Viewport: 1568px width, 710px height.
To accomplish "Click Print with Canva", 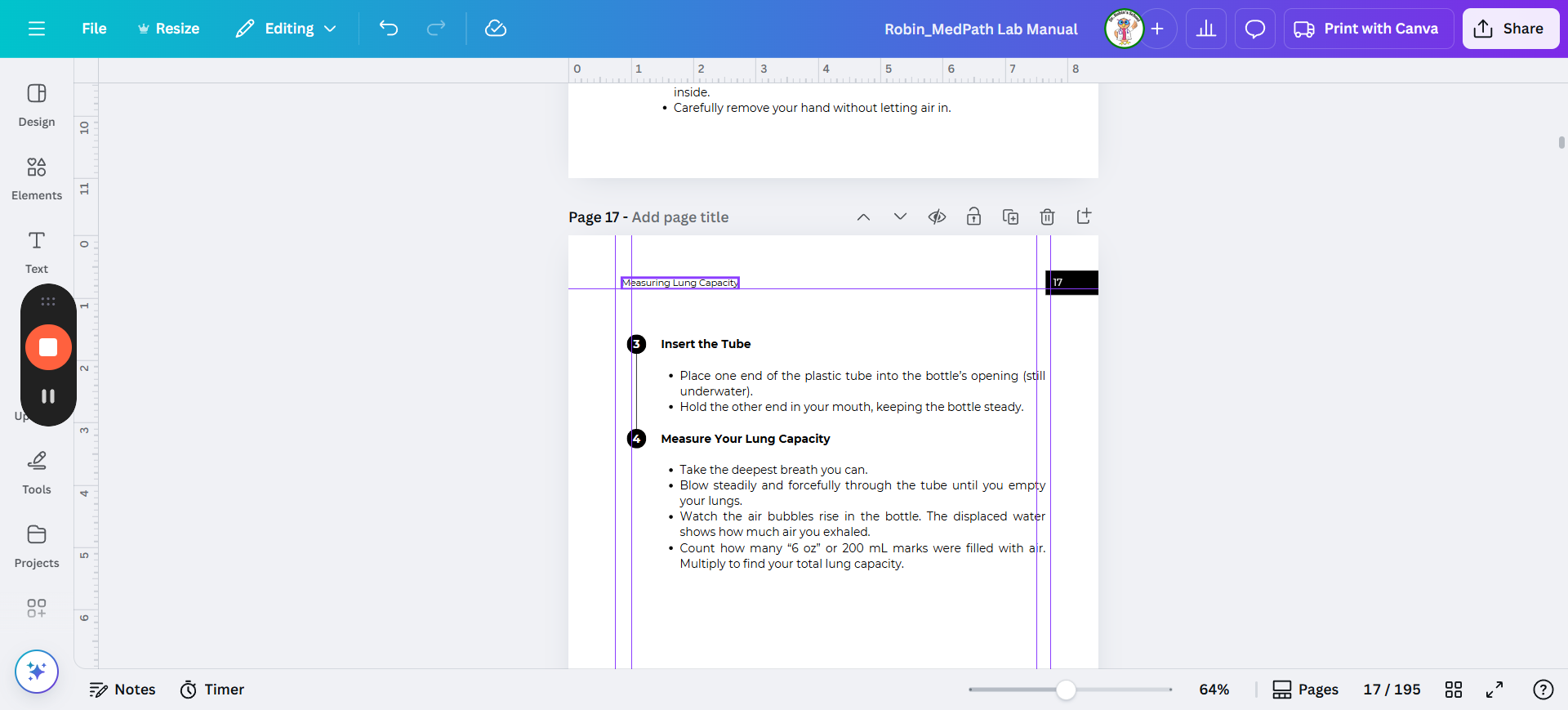I will [1366, 29].
